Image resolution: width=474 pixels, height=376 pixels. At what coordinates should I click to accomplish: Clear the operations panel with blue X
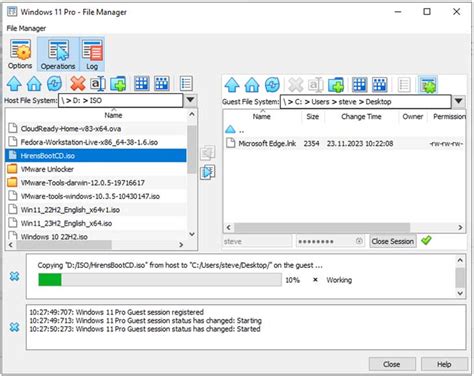click(x=14, y=276)
